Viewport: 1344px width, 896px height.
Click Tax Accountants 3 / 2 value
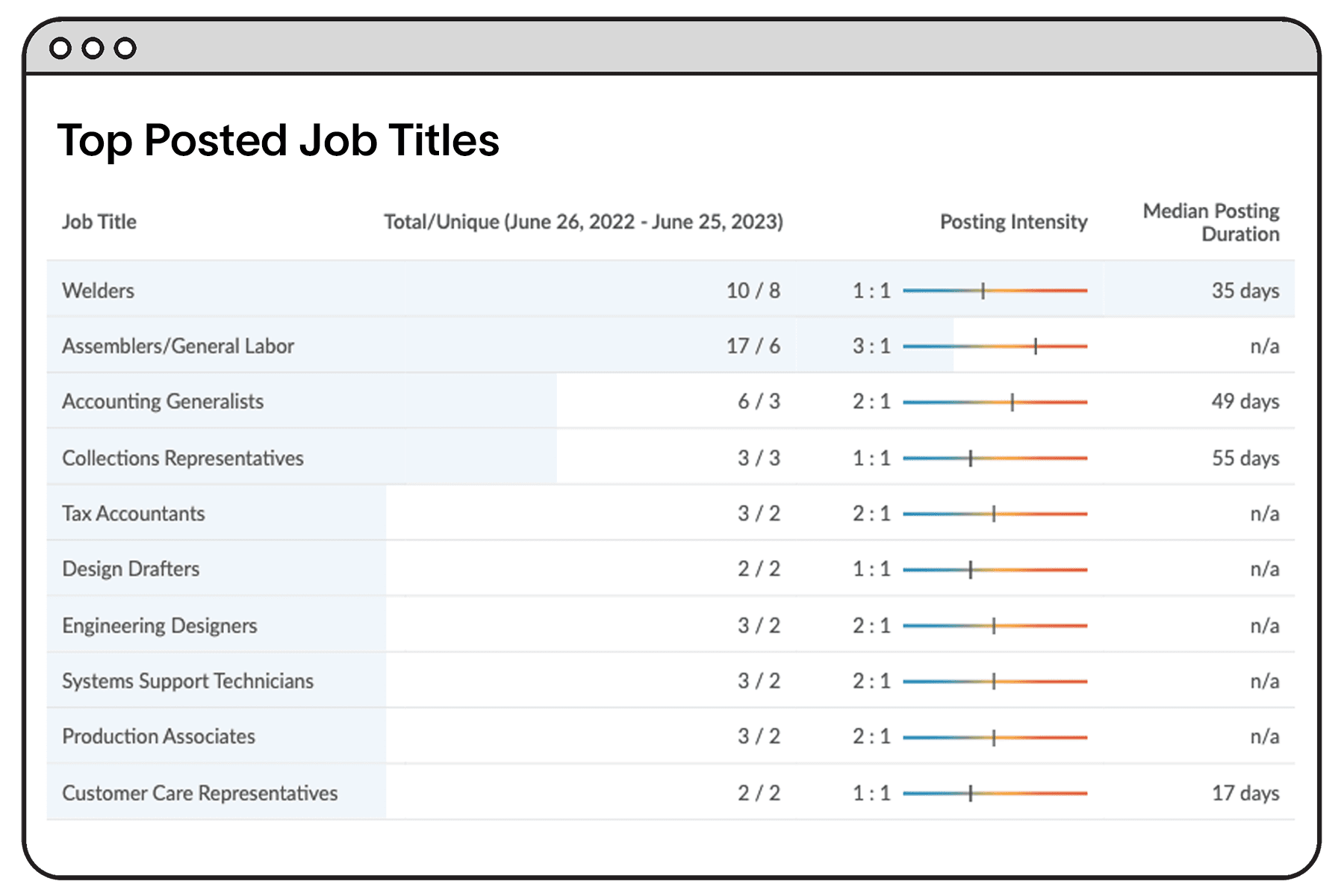tap(759, 514)
